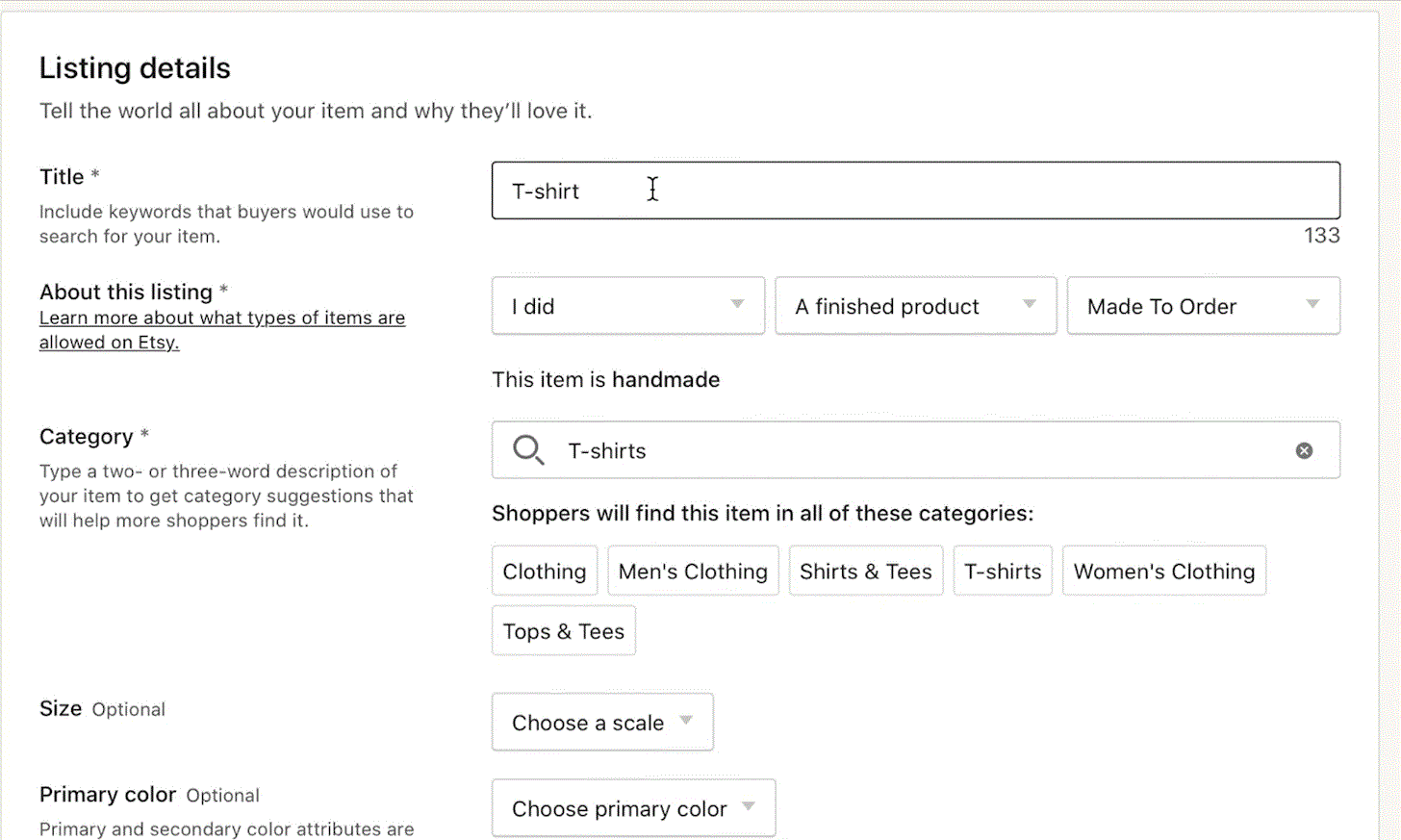
Task: Pick the Women's Clothing category tag
Action: coord(1164,571)
